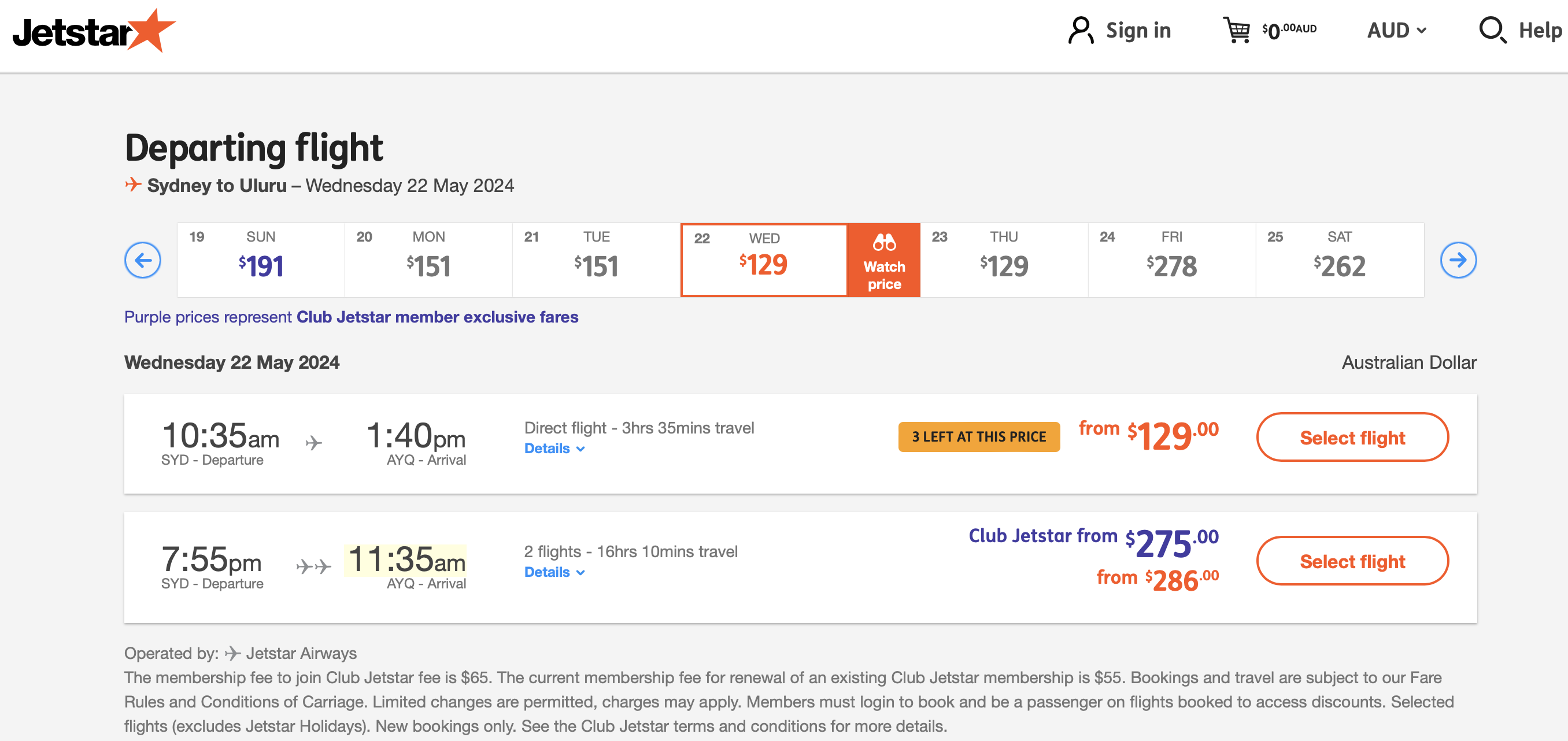Click the Help search magnifier icon

1492,30
